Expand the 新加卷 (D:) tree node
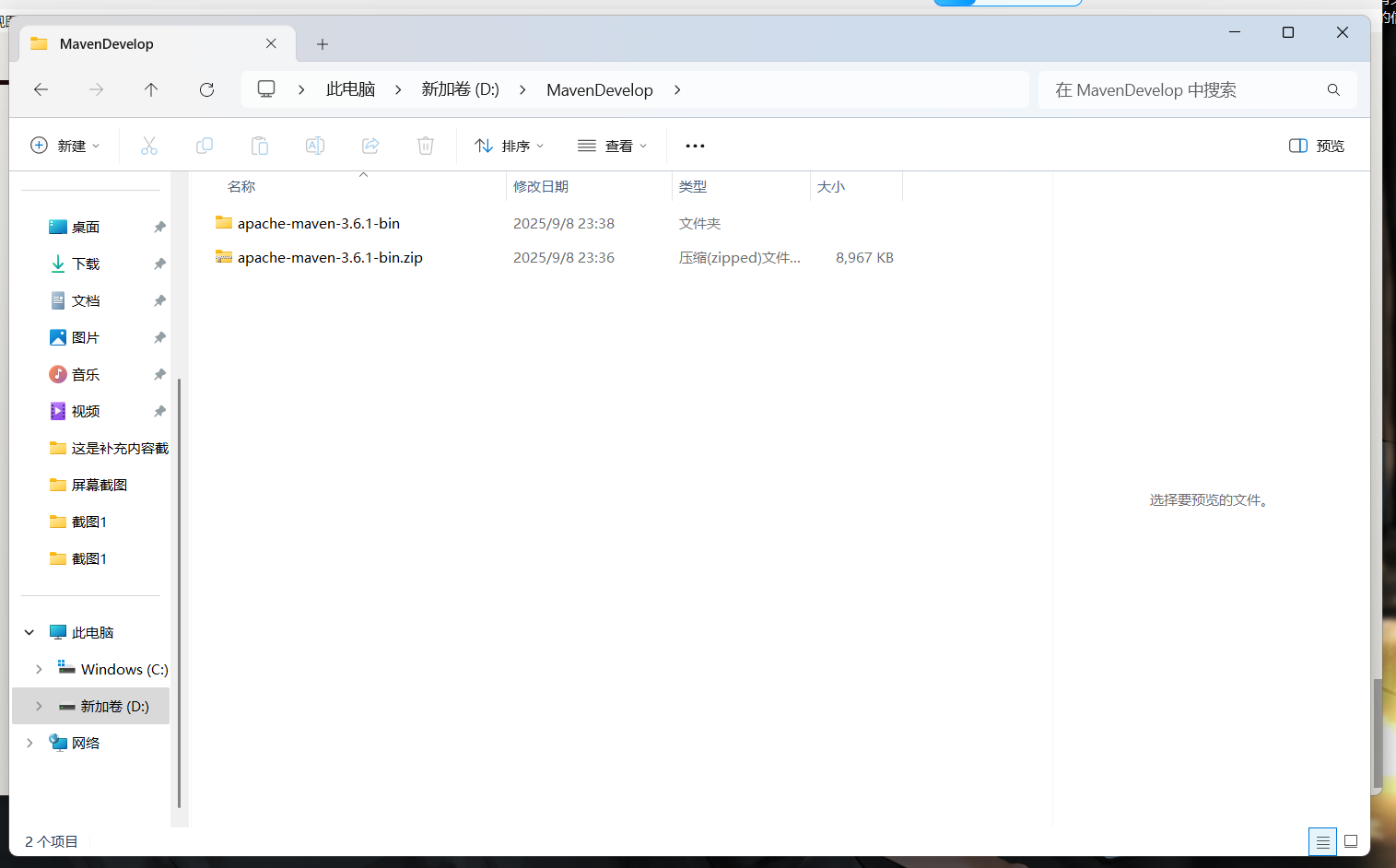Viewport: 1396px width, 868px height. pyautogui.click(x=39, y=706)
